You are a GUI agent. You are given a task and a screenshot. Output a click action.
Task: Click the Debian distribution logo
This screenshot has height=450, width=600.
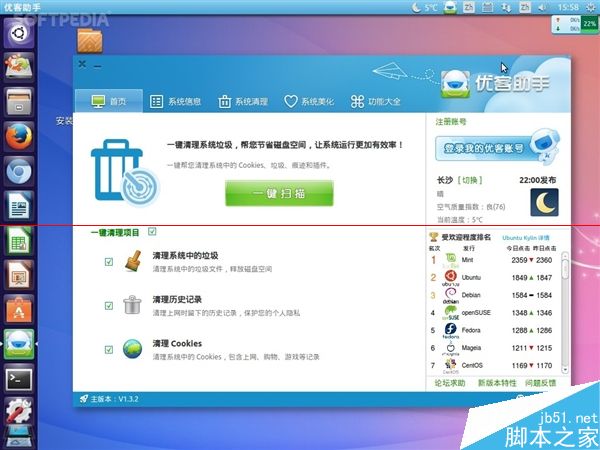(451, 295)
